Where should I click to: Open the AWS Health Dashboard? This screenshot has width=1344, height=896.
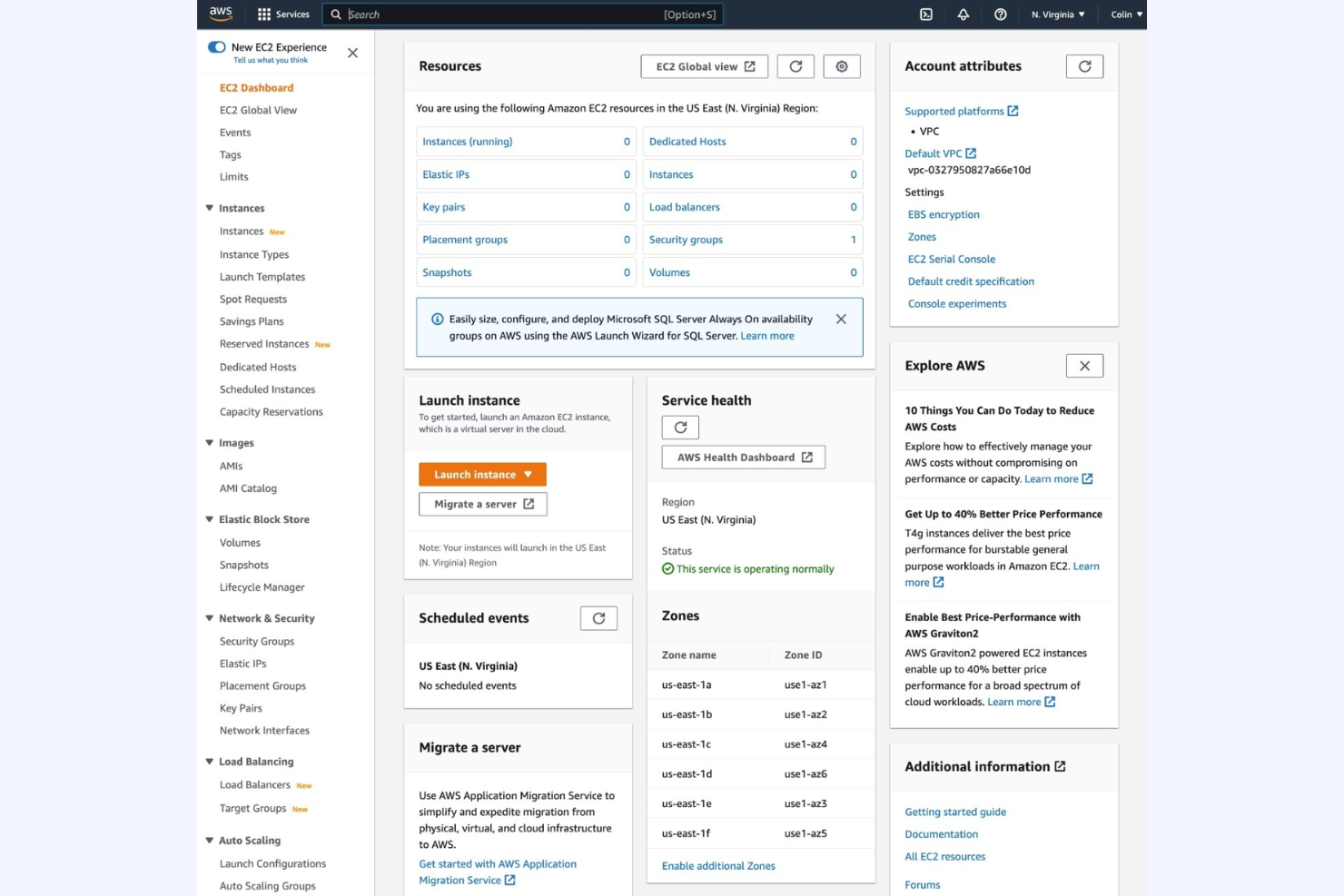(742, 457)
